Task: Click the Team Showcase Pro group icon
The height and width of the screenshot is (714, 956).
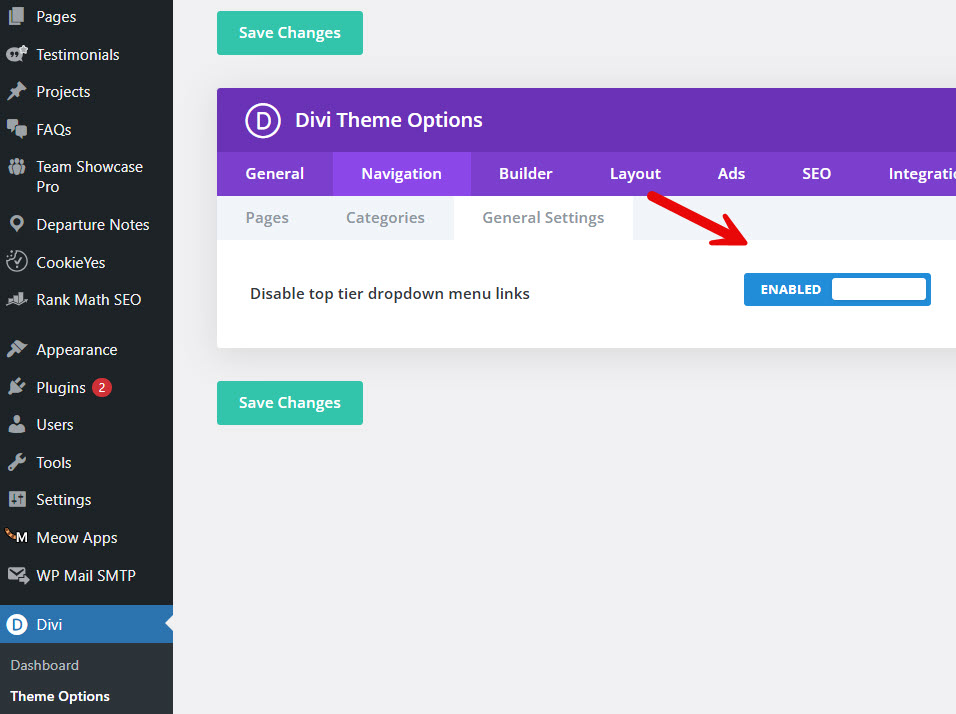Action: click(x=16, y=166)
